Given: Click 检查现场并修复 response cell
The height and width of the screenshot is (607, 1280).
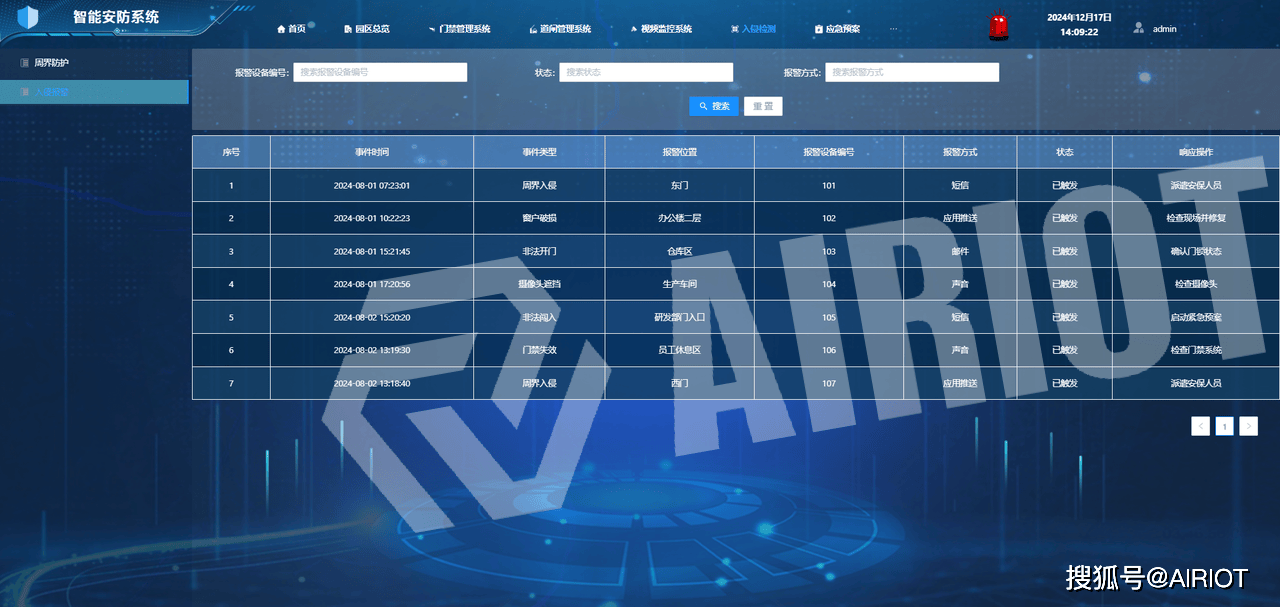Looking at the screenshot, I should (1196, 218).
